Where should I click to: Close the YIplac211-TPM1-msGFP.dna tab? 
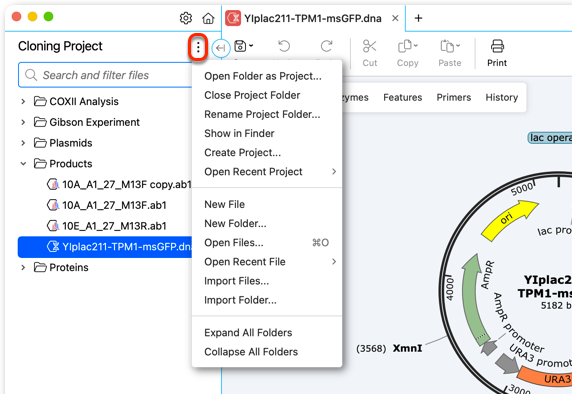395,18
